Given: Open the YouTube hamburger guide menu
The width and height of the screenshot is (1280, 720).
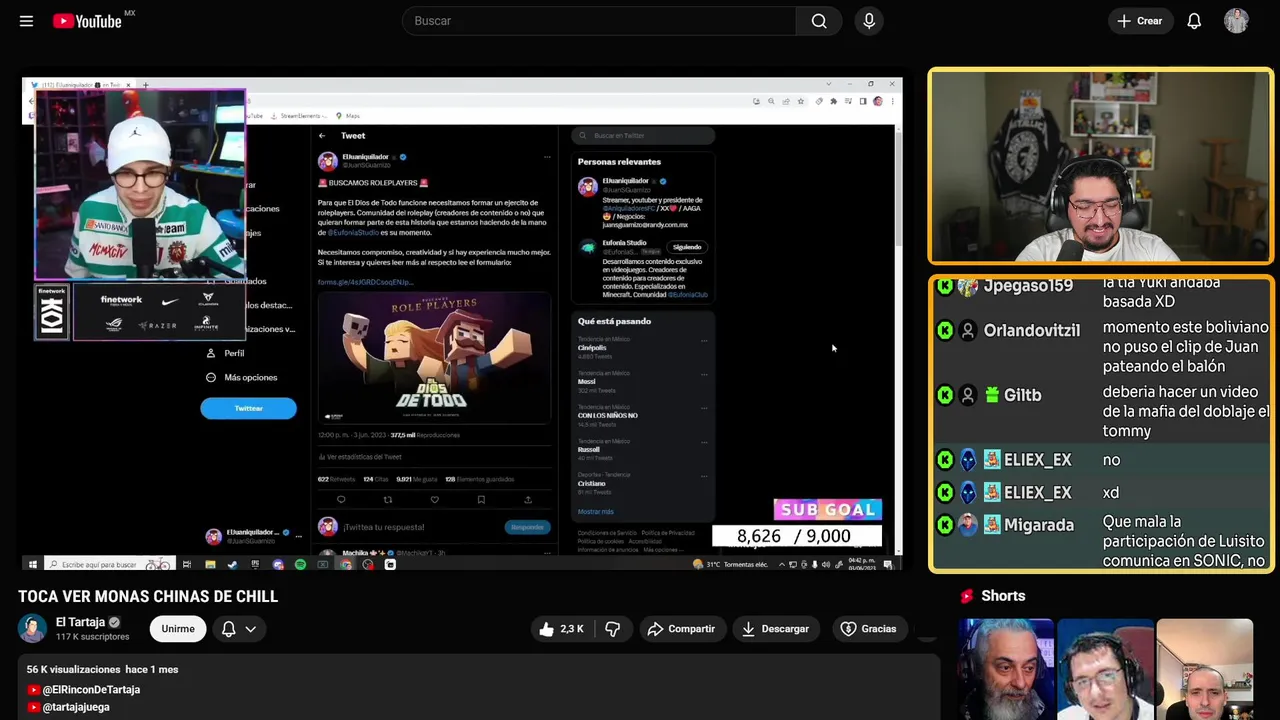Looking at the screenshot, I should [x=26, y=21].
